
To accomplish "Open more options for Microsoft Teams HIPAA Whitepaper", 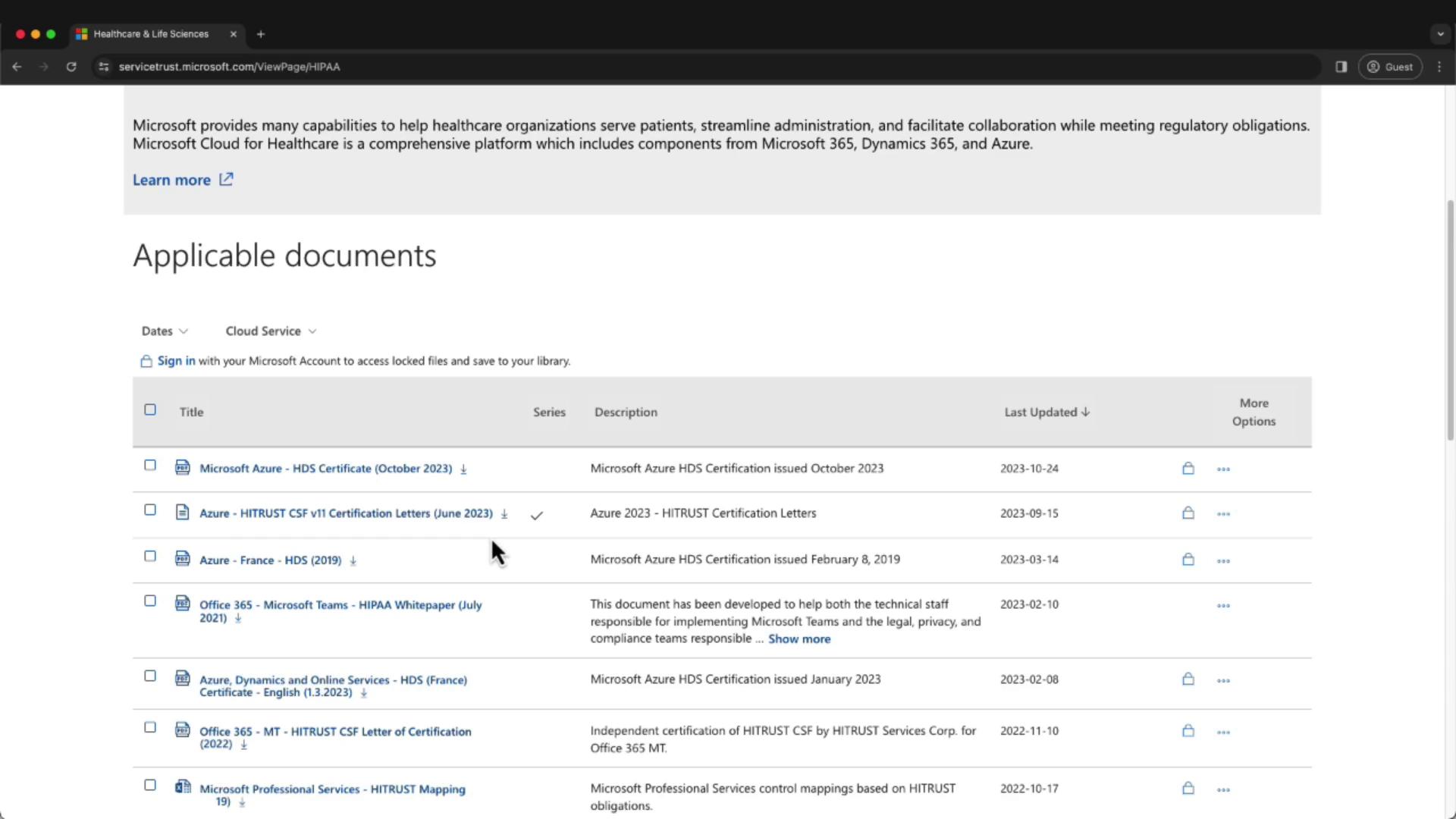I will (1223, 606).
